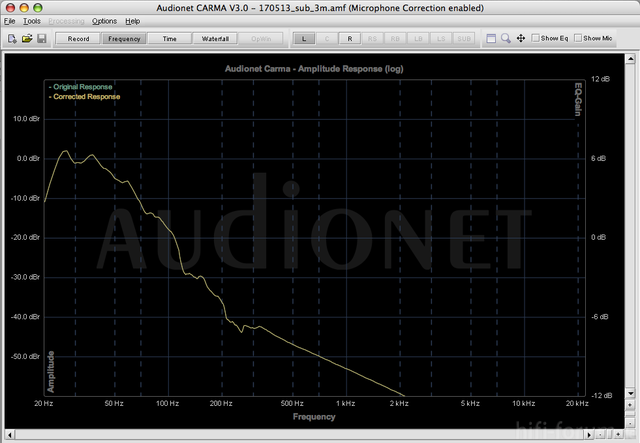Select the L channel button
Viewport: 640px width, 443px height.
304,39
